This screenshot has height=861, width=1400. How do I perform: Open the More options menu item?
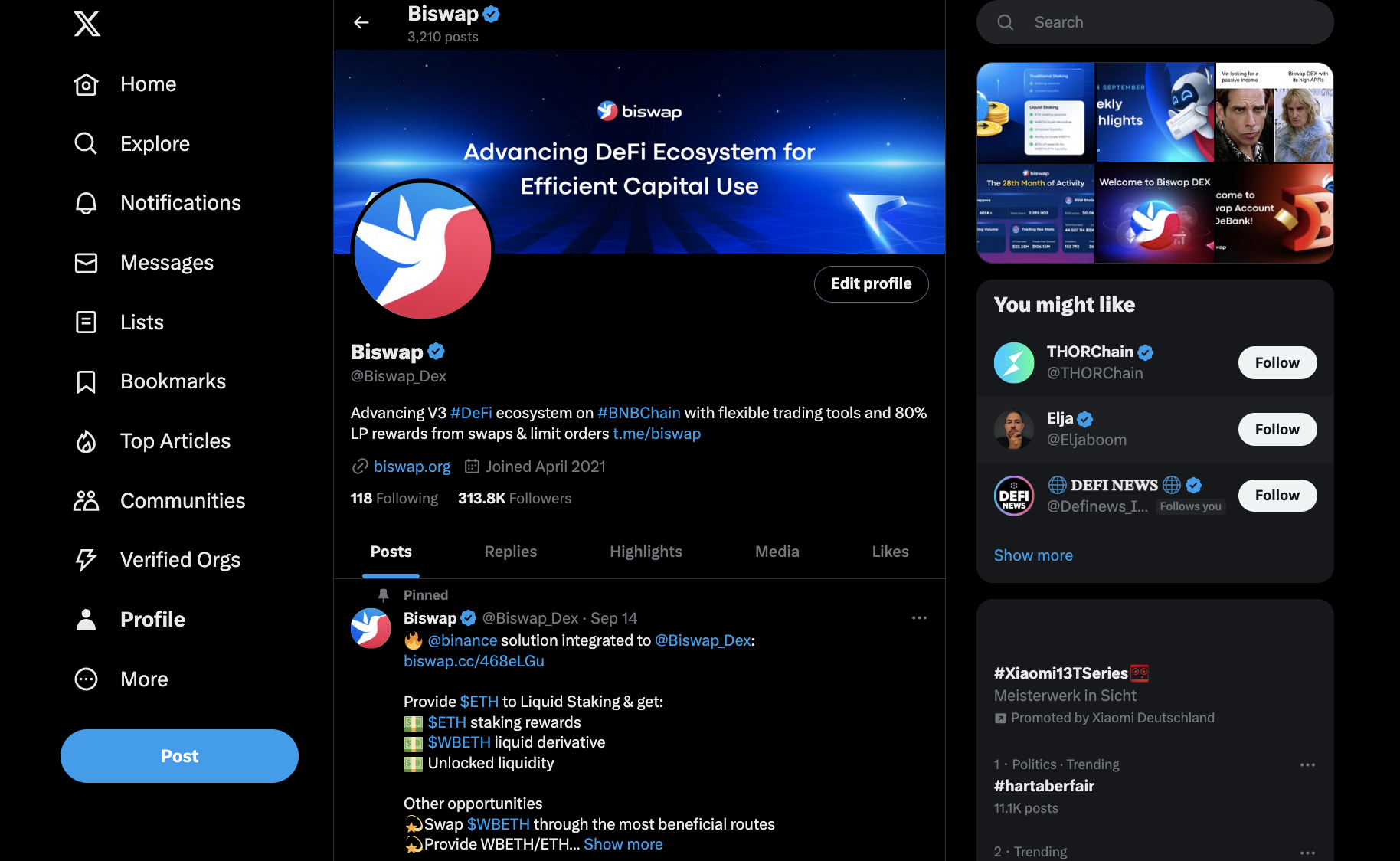coord(143,679)
